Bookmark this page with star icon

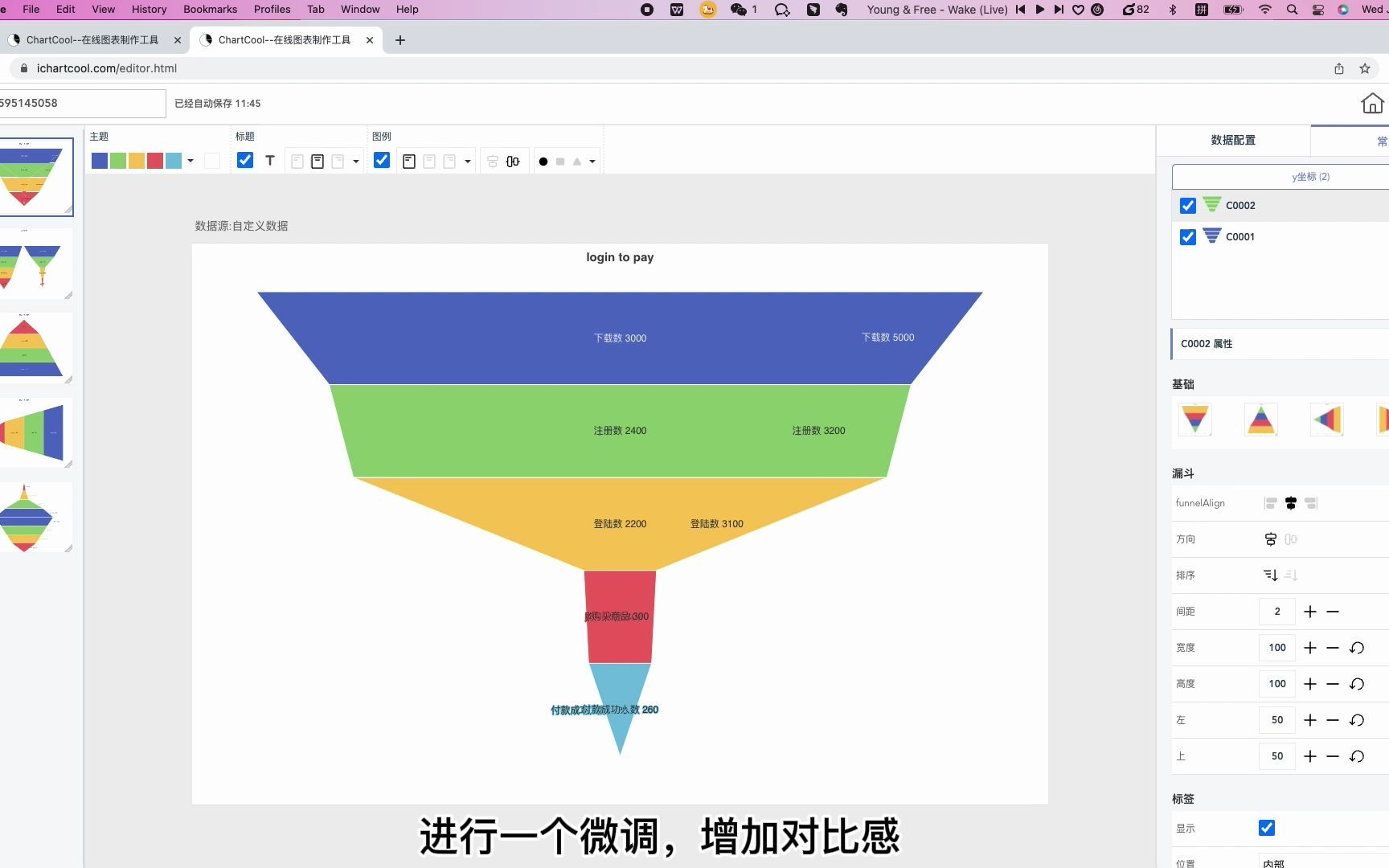pos(1364,68)
